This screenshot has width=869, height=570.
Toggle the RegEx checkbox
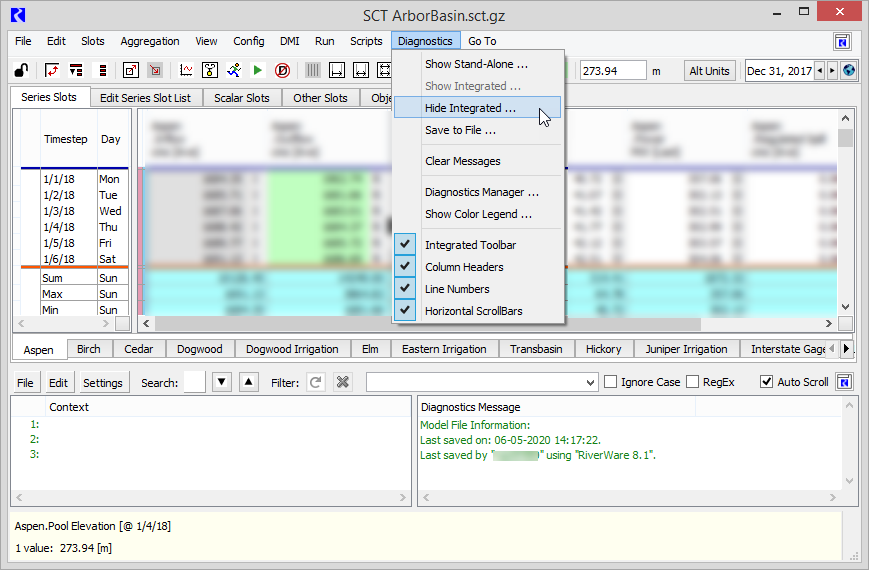click(x=692, y=382)
